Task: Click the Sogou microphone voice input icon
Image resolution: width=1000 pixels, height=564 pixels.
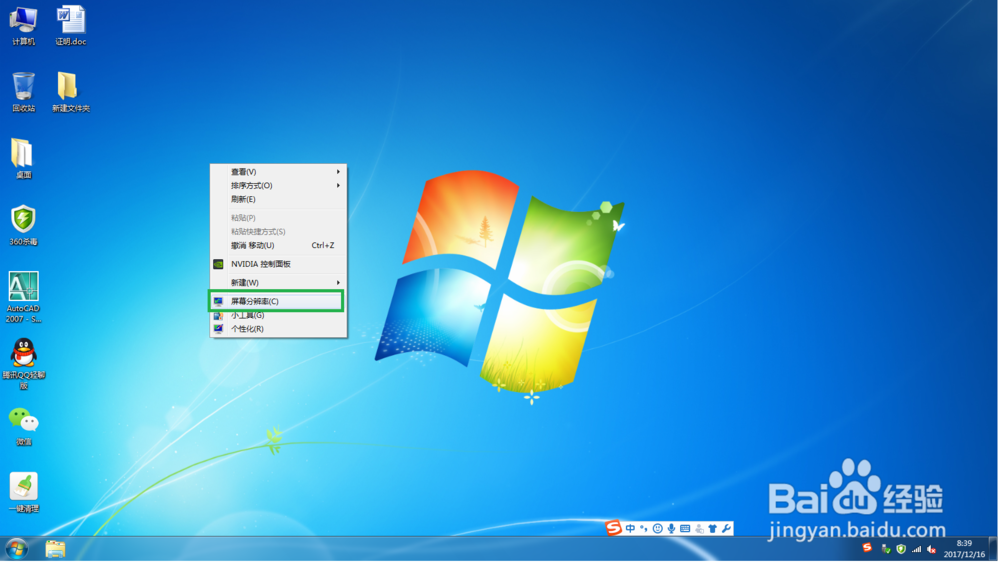Action: point(672,528)
